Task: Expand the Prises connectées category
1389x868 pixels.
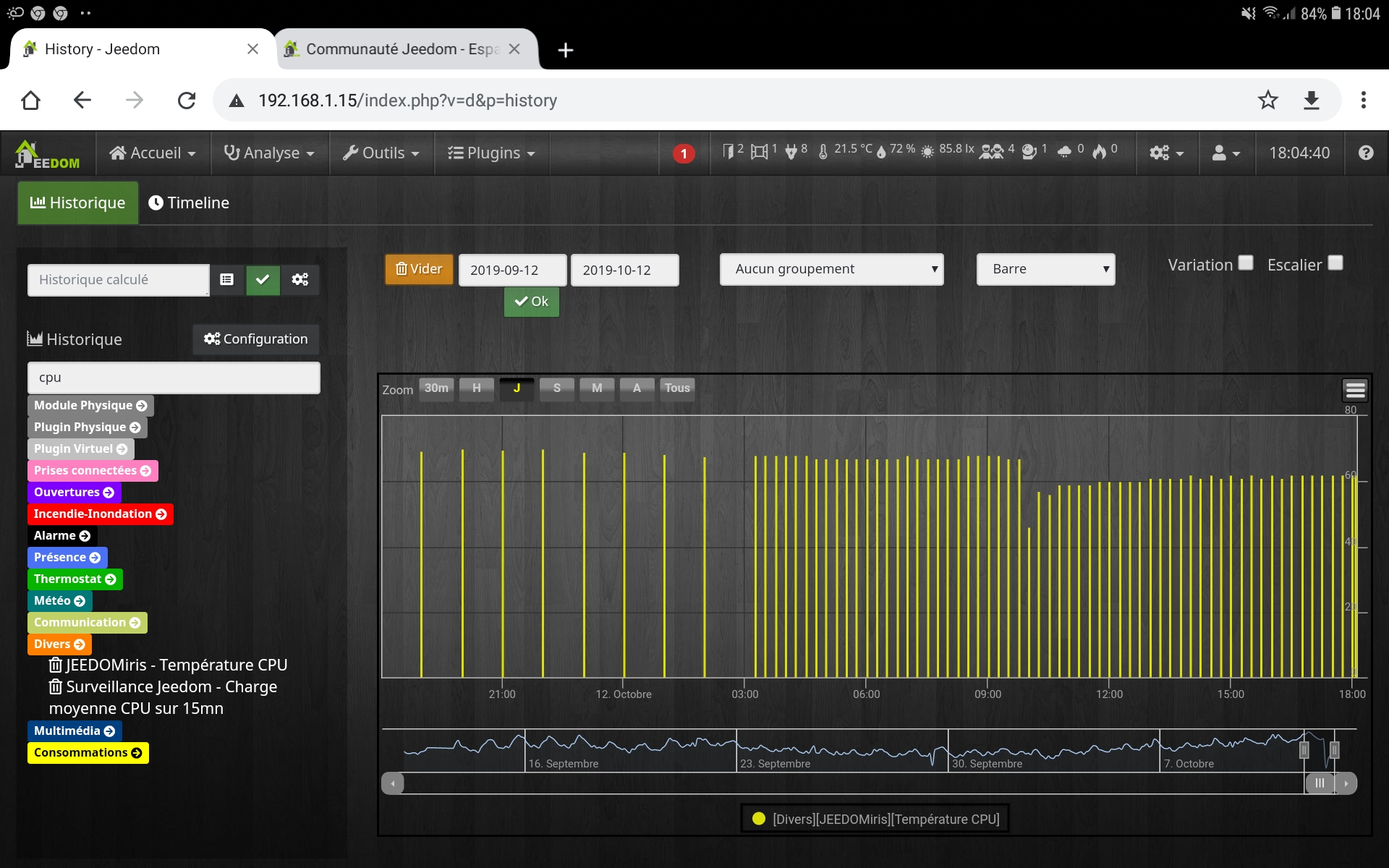Action: 93,470
